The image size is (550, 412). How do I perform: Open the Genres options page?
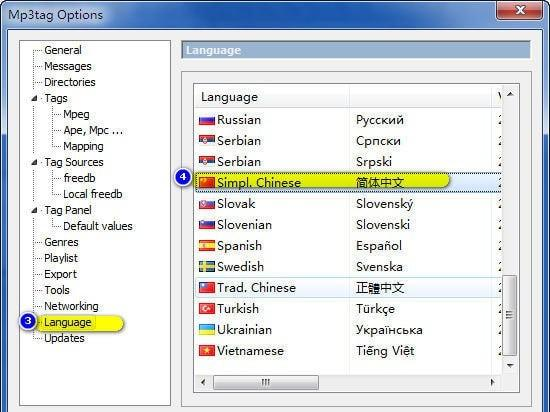[61, 242]
